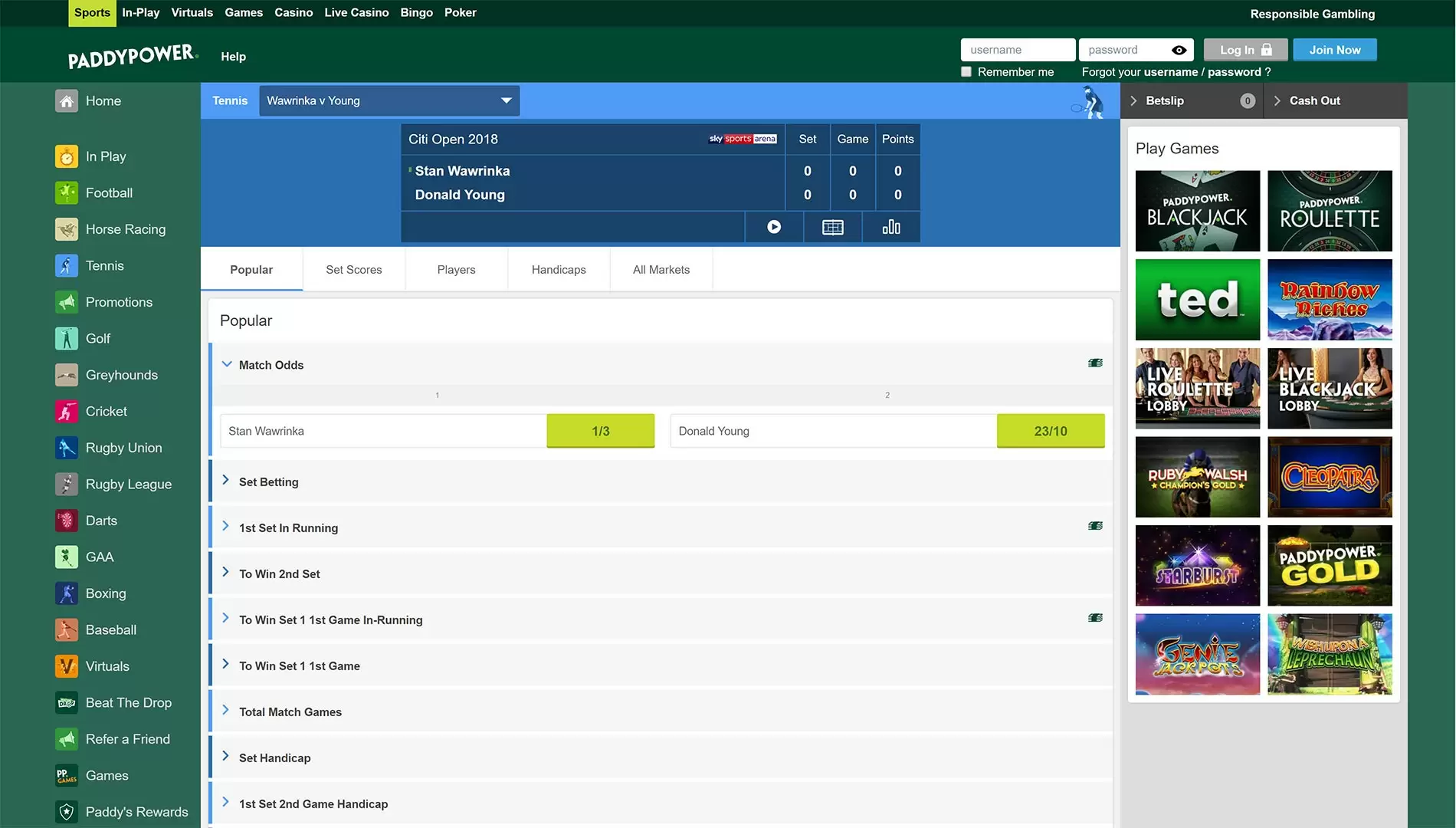
Task: Expand the Set Handicap market
Action: 225,756
